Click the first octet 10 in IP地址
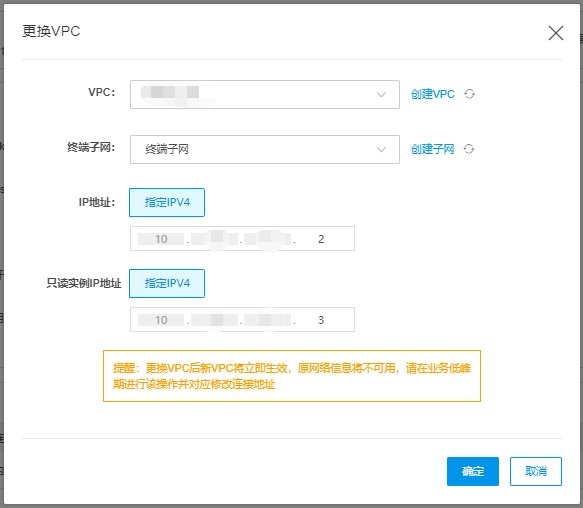This screenshot has height=508, width=583. coord(161,239)
